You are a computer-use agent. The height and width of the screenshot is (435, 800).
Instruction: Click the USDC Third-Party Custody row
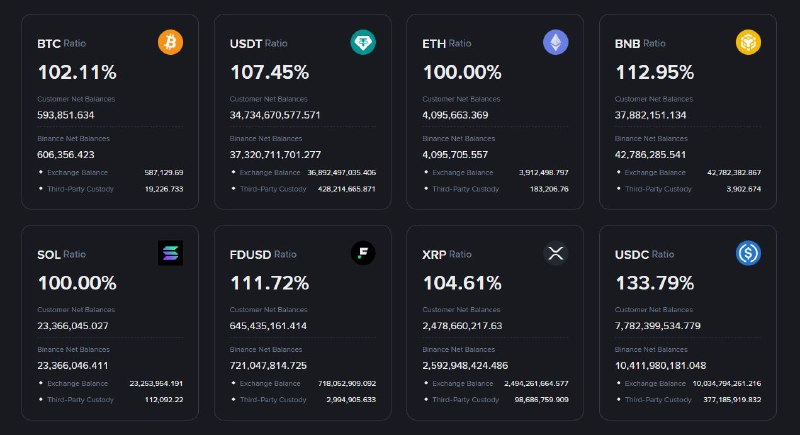coord(692,398)
